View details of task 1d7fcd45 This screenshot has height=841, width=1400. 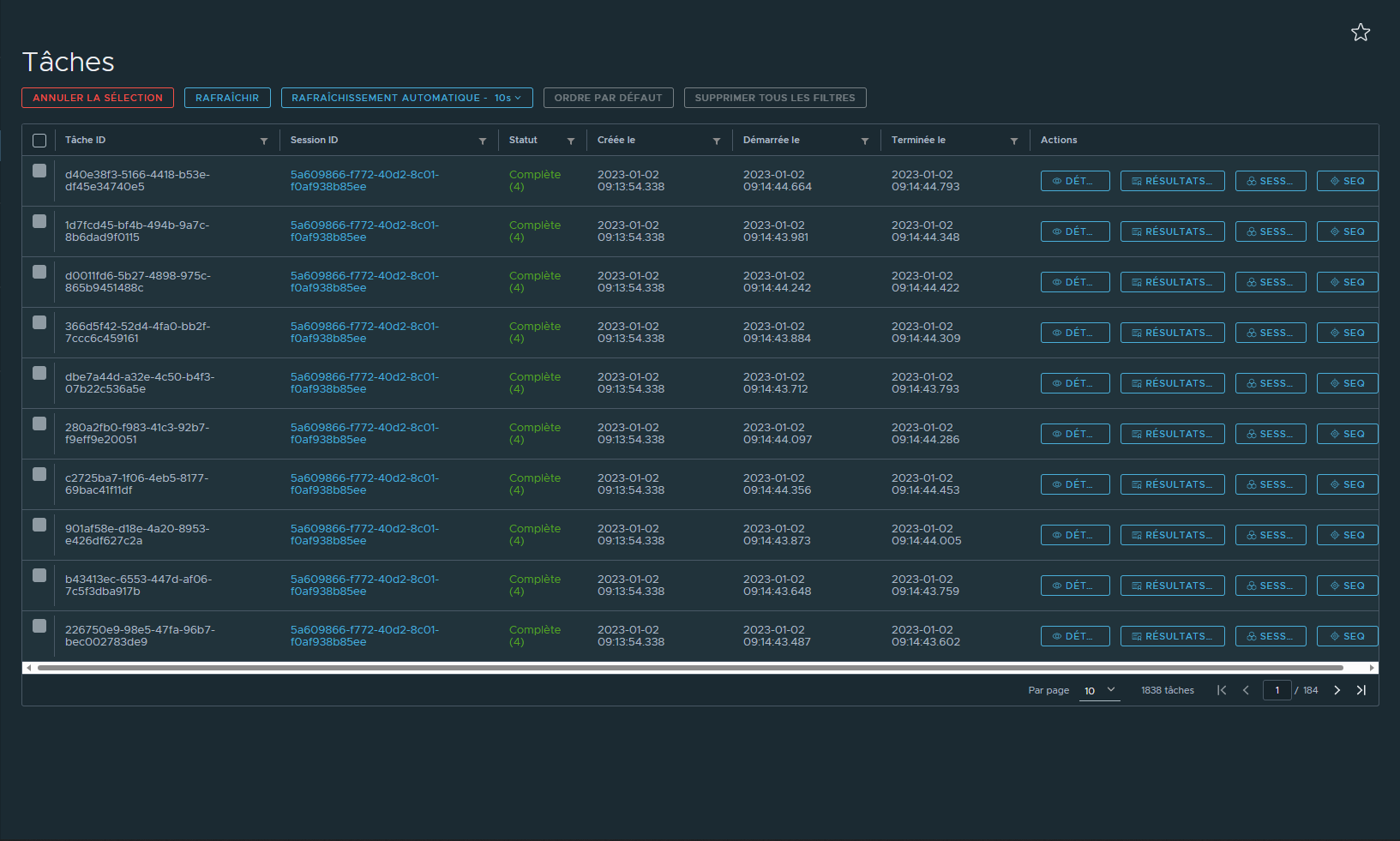coord(1075,231)
